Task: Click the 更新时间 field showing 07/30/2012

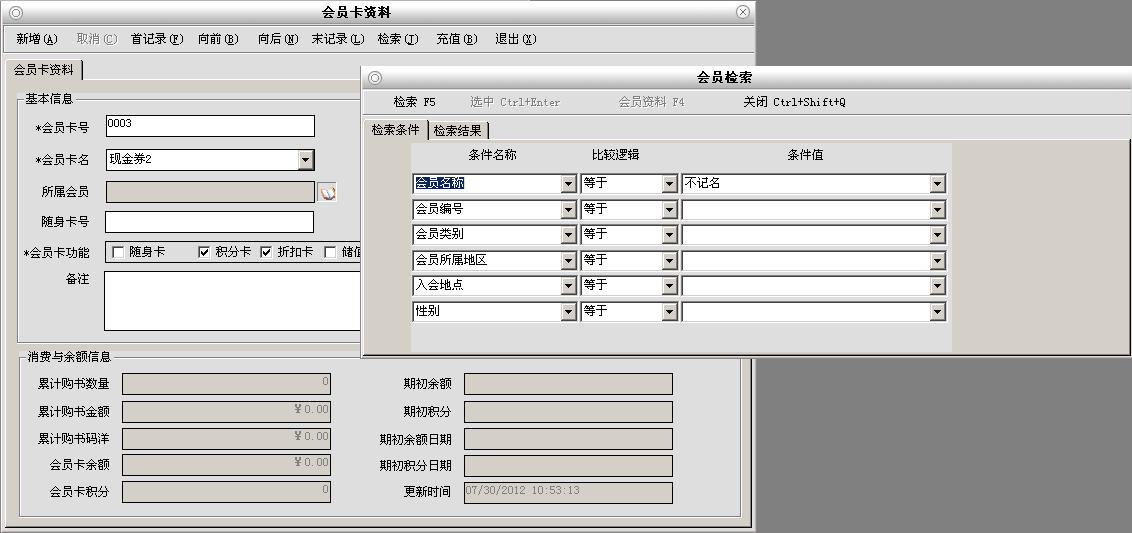Action: pos(568,493)
